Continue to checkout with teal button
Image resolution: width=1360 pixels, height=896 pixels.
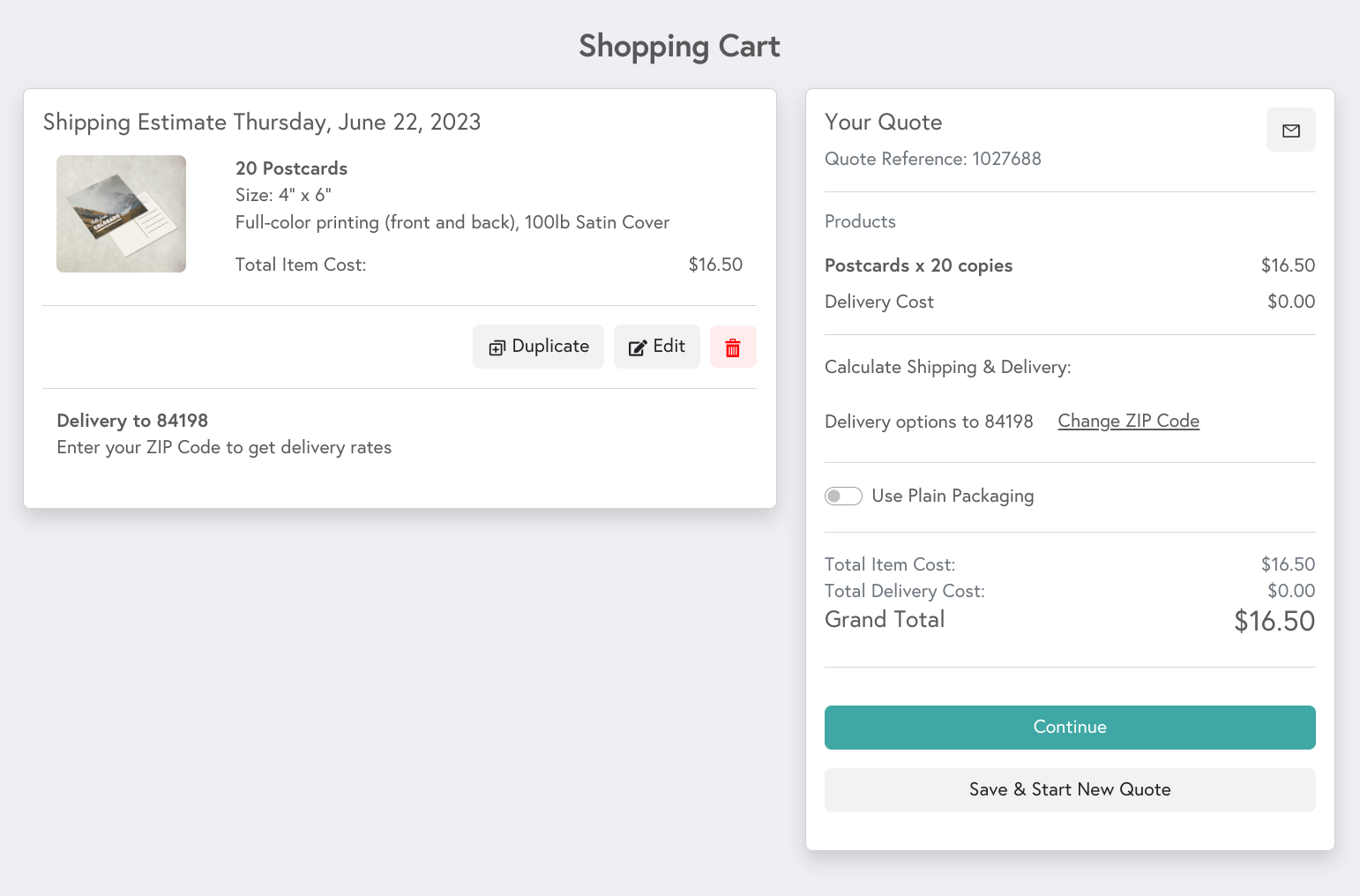[1070, 728]
